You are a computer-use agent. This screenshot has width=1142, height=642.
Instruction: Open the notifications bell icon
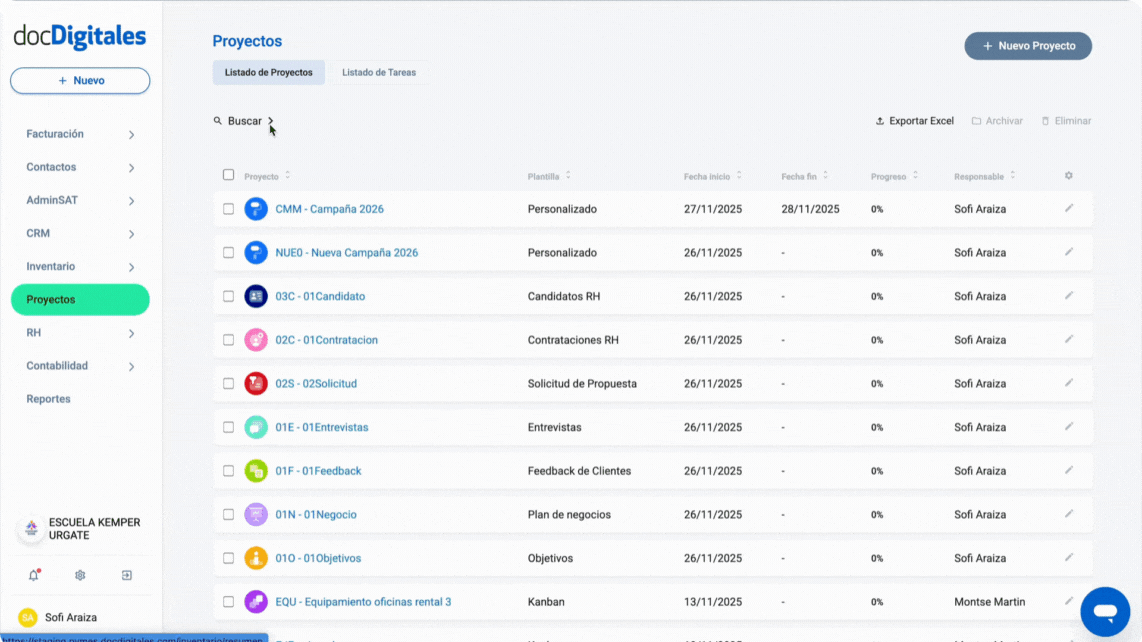[x=33, y=575]
